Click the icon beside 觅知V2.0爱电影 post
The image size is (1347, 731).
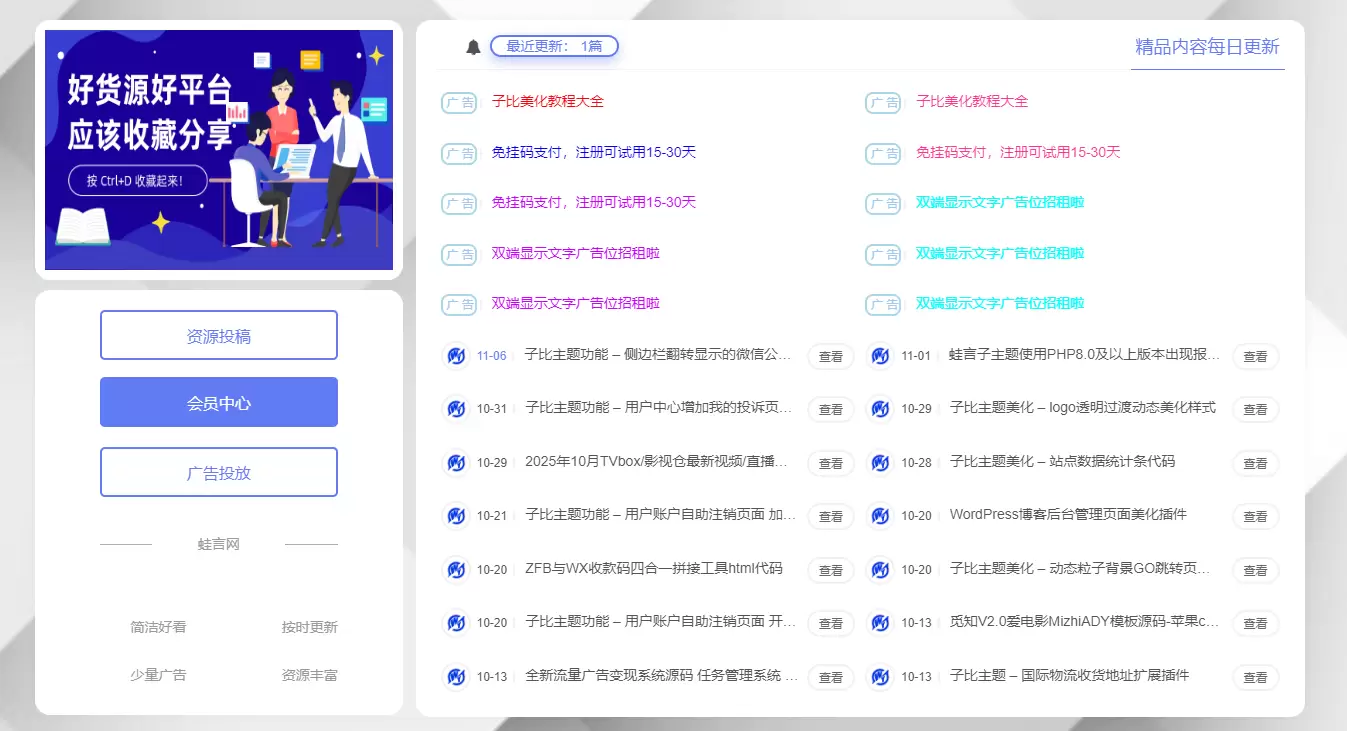point(879,623)
